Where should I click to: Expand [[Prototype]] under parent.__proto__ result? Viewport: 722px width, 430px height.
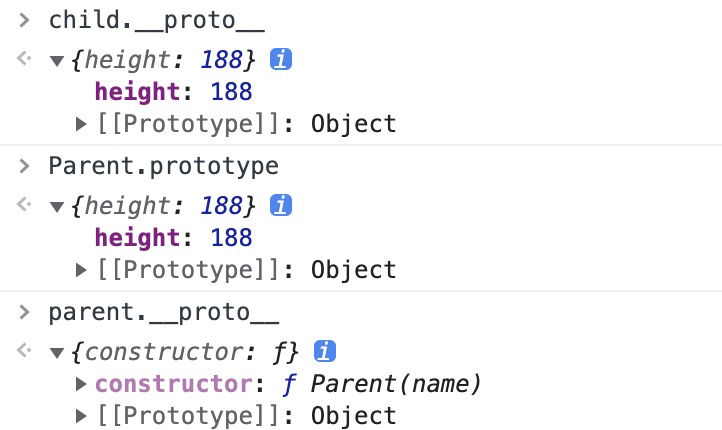coord(83,416)
